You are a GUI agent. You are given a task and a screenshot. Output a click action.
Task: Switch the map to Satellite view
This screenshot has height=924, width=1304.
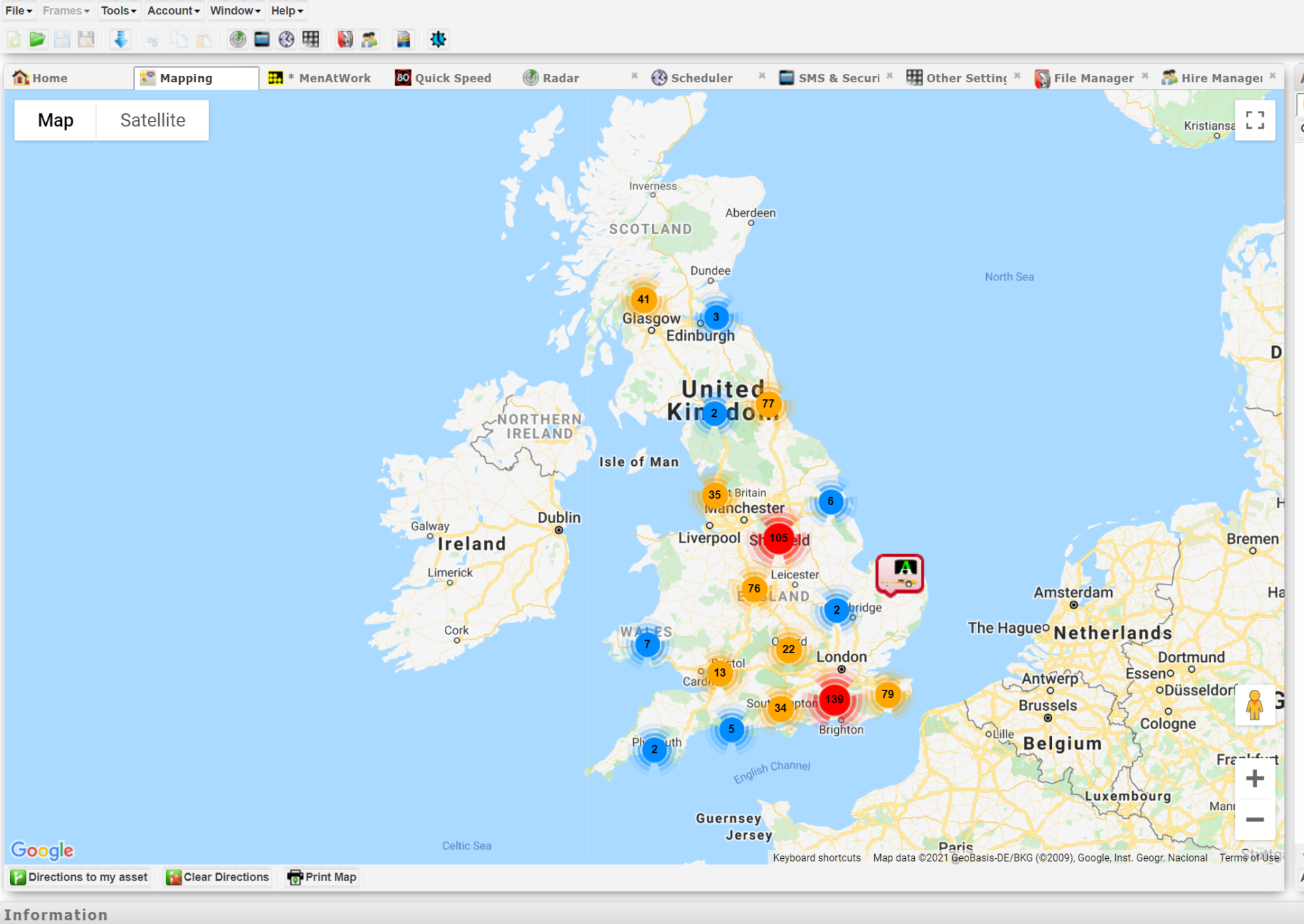click(152, 120)
